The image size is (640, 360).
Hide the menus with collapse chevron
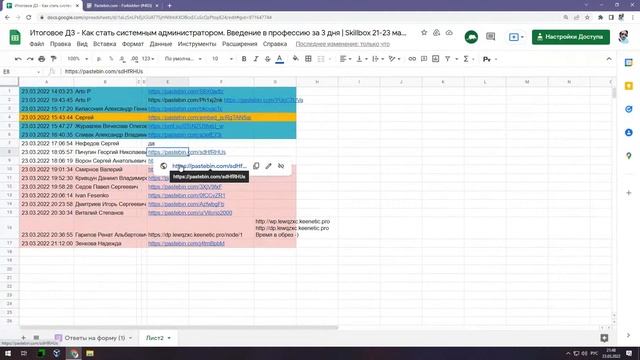[x=609, y=59]
